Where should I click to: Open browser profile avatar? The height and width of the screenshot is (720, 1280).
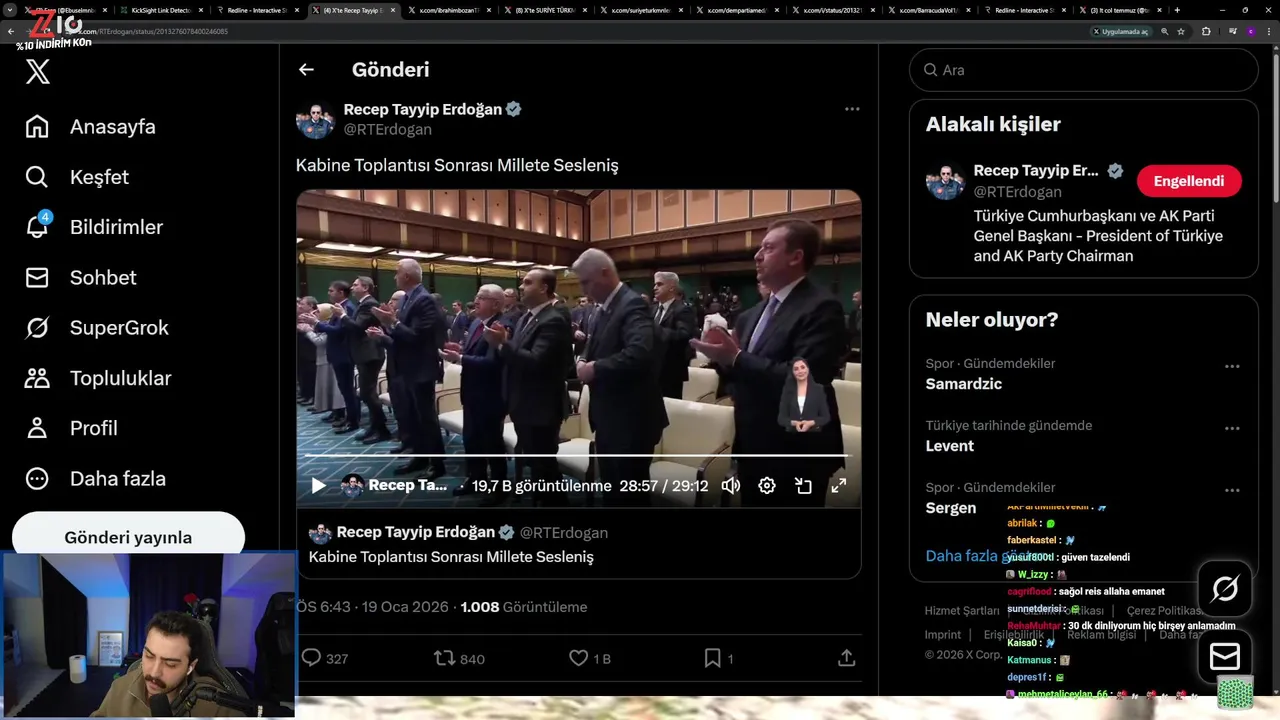(1250, 31)
